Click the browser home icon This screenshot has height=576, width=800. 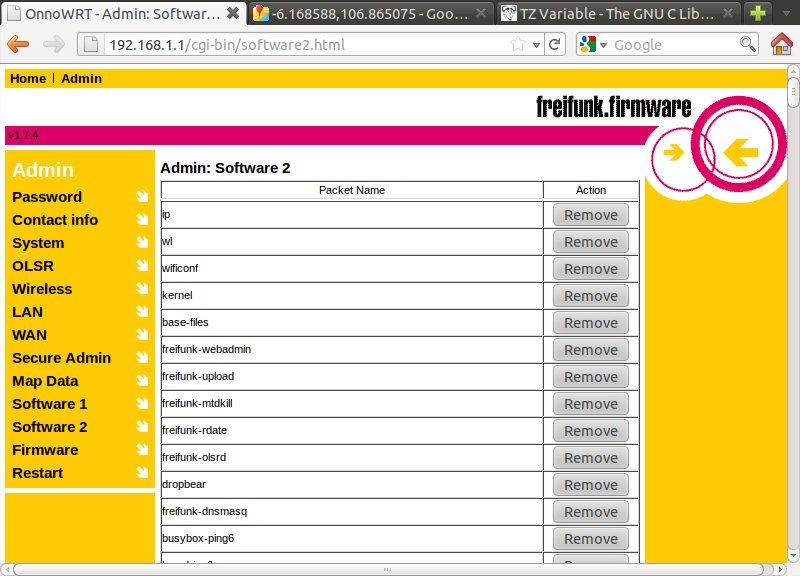782,44
